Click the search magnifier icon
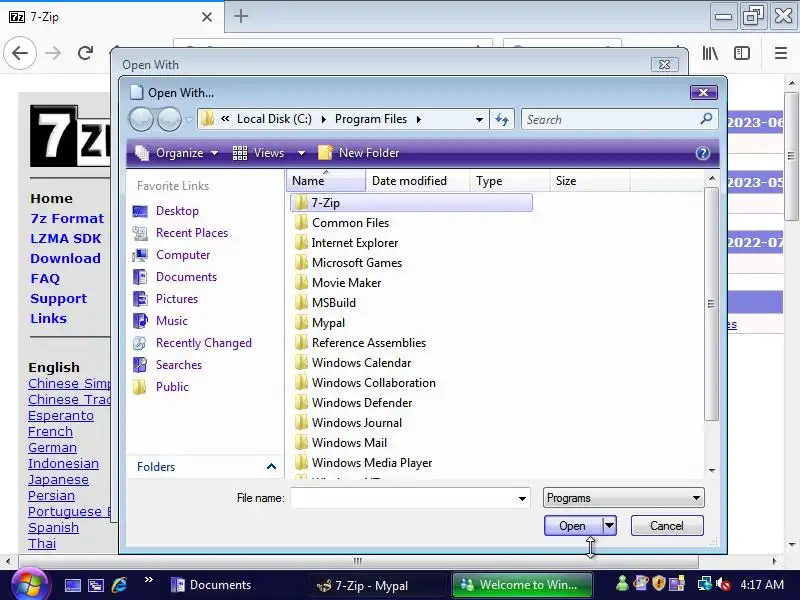 point(706,119)
